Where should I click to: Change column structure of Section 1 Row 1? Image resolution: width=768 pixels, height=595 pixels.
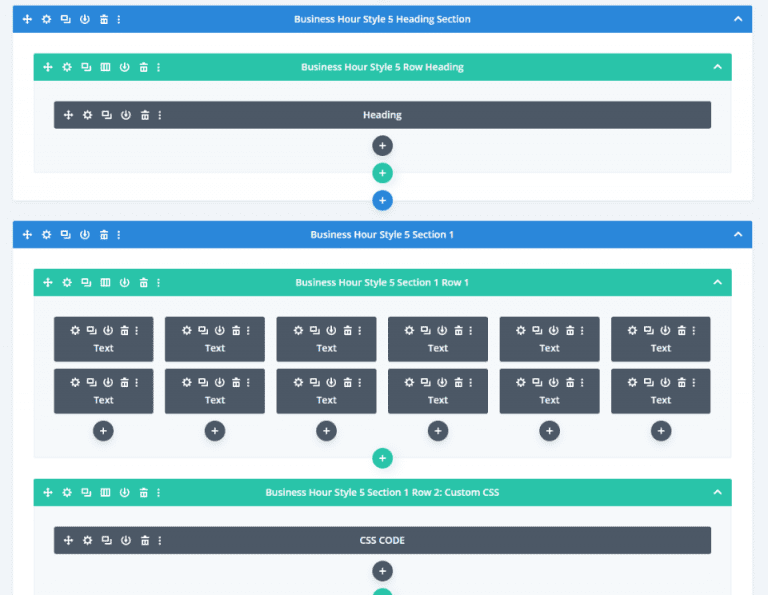105,283
